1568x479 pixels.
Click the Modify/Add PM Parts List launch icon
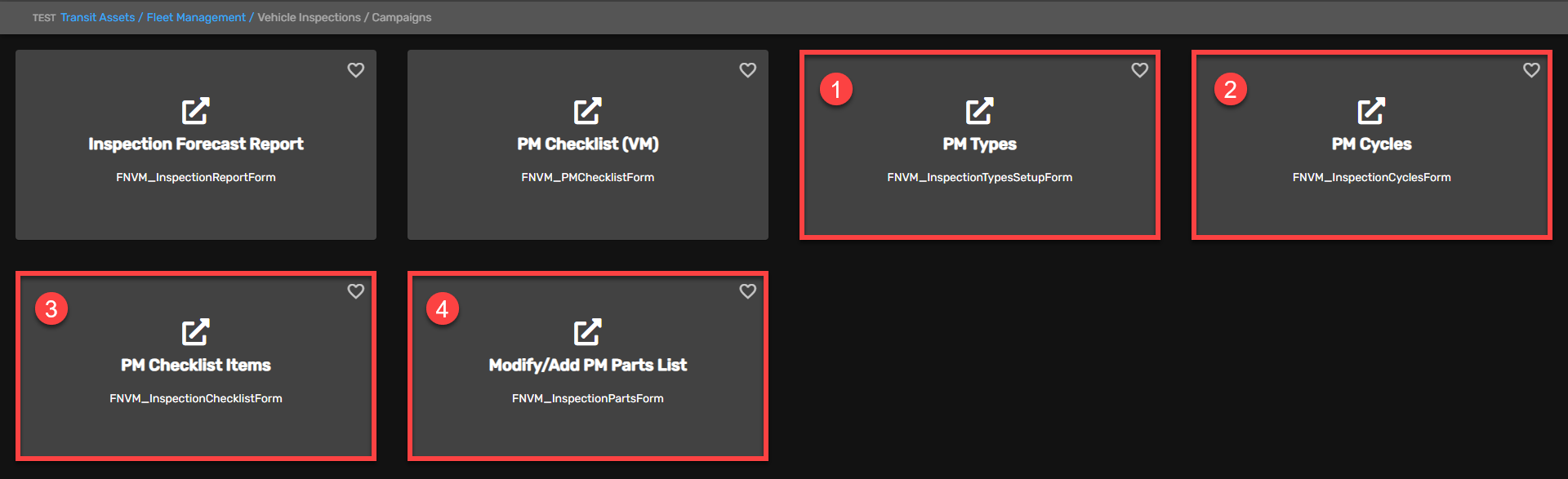point(587,332)
